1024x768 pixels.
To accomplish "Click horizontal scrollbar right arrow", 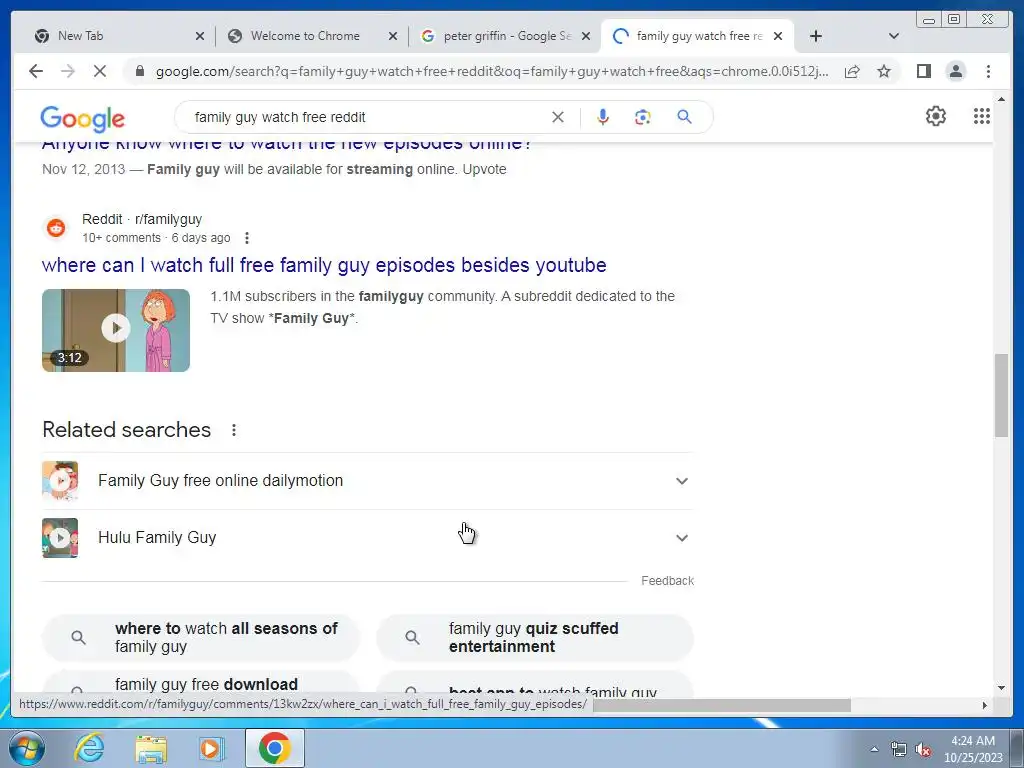I will [985, 705].
